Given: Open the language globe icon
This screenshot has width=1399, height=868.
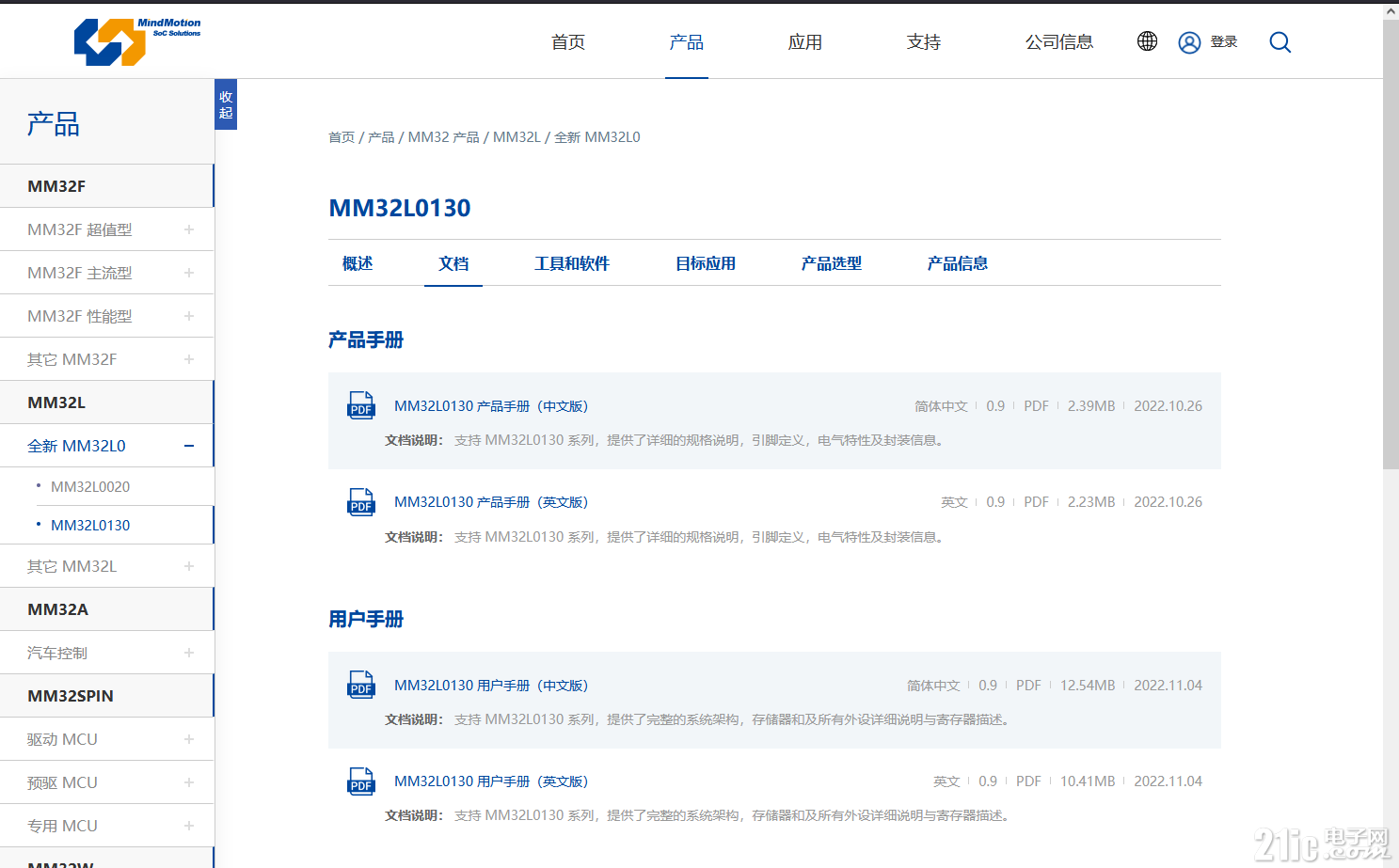Looking at the screenshot, I should tap(1147, 41).
